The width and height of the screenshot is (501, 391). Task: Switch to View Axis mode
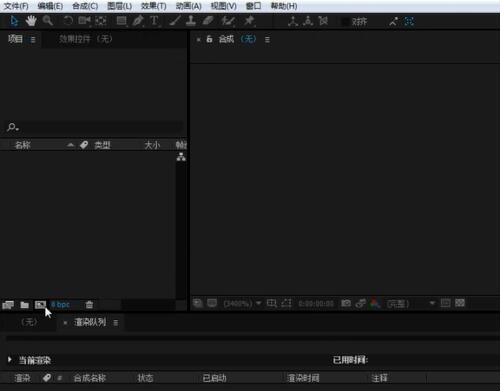[323, 21]
